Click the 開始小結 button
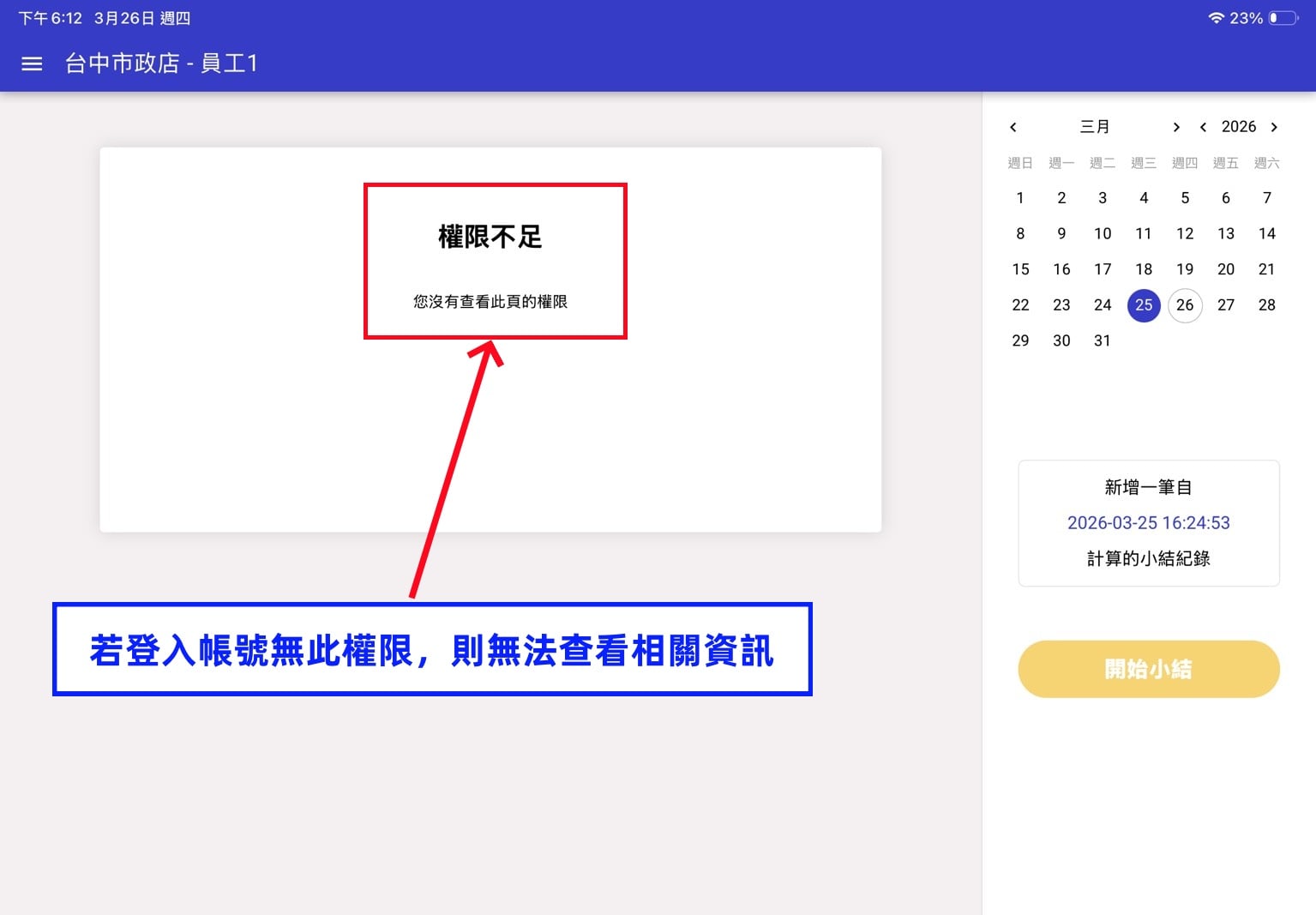The width and height of the screenshot is (1316, 915). 1149,669
